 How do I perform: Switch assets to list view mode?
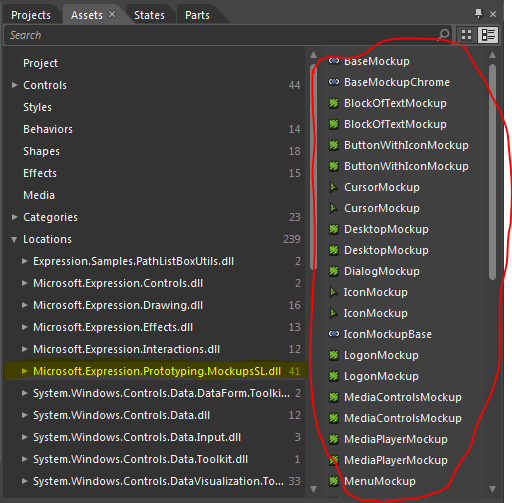(x=488, y=35)
